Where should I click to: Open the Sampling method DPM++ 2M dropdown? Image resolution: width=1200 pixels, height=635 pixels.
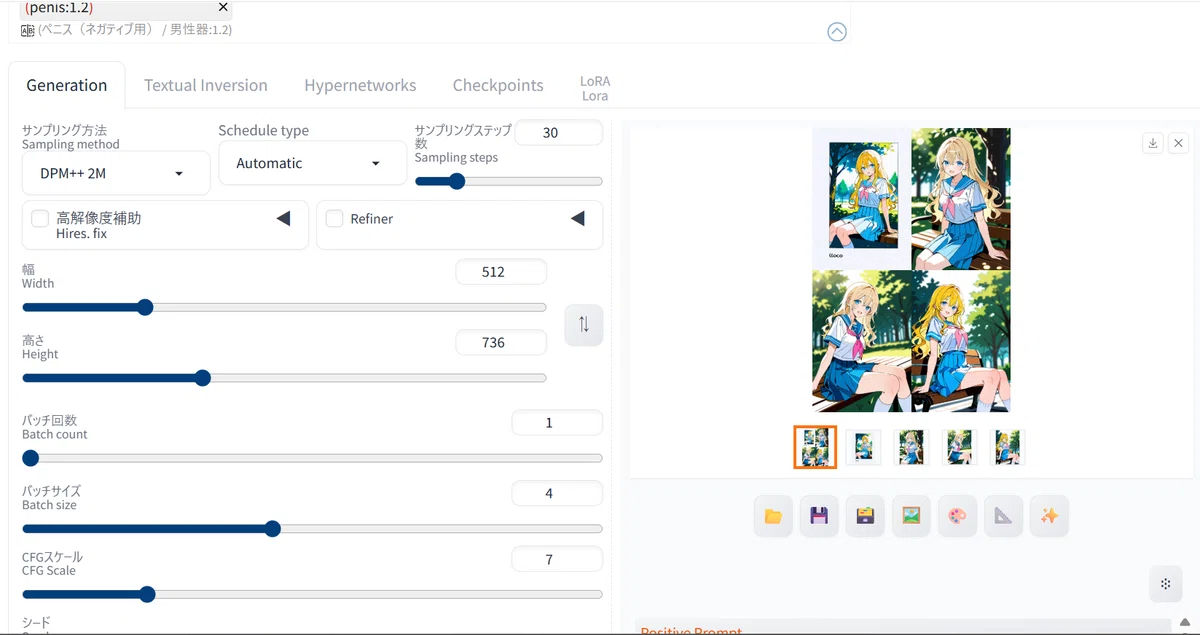(x=116, y=173)
